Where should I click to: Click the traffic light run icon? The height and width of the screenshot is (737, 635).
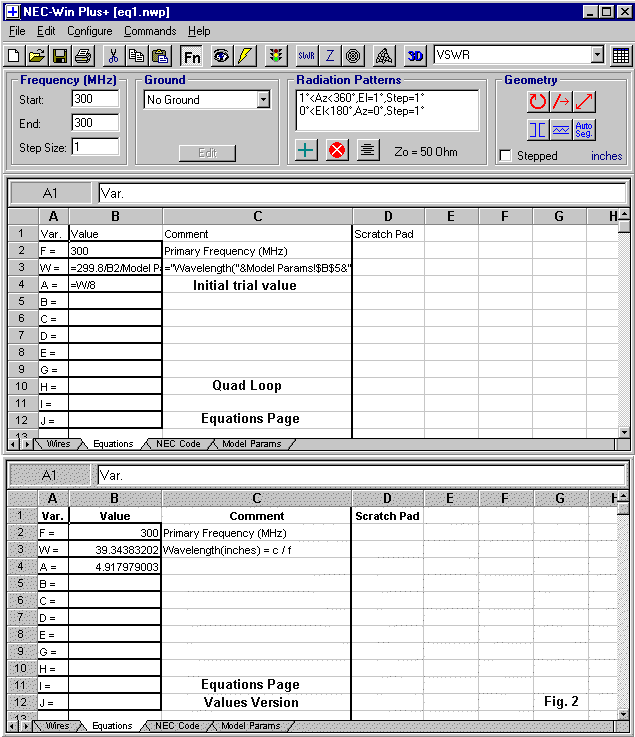pos(275,56)
